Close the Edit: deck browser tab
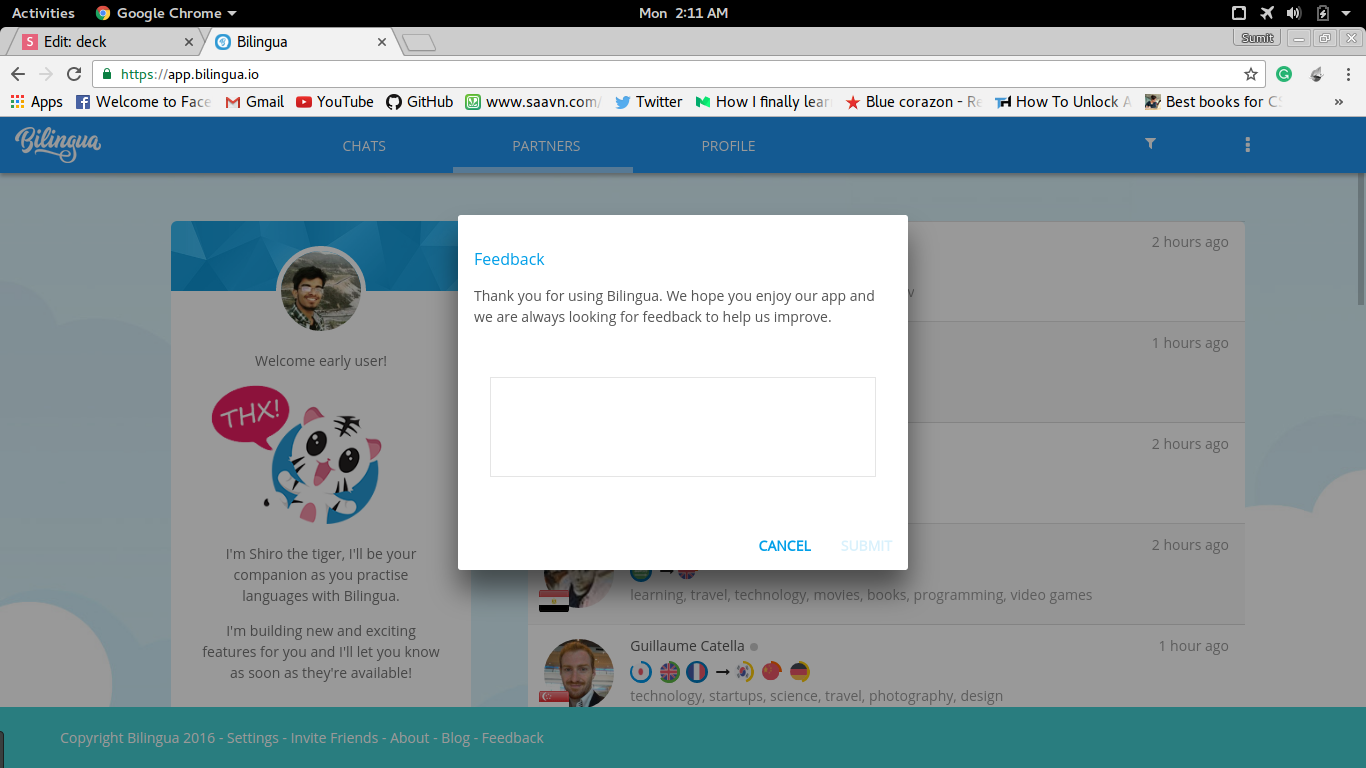The height and width of the screenshot is (768, 1366). click(189, 42)
